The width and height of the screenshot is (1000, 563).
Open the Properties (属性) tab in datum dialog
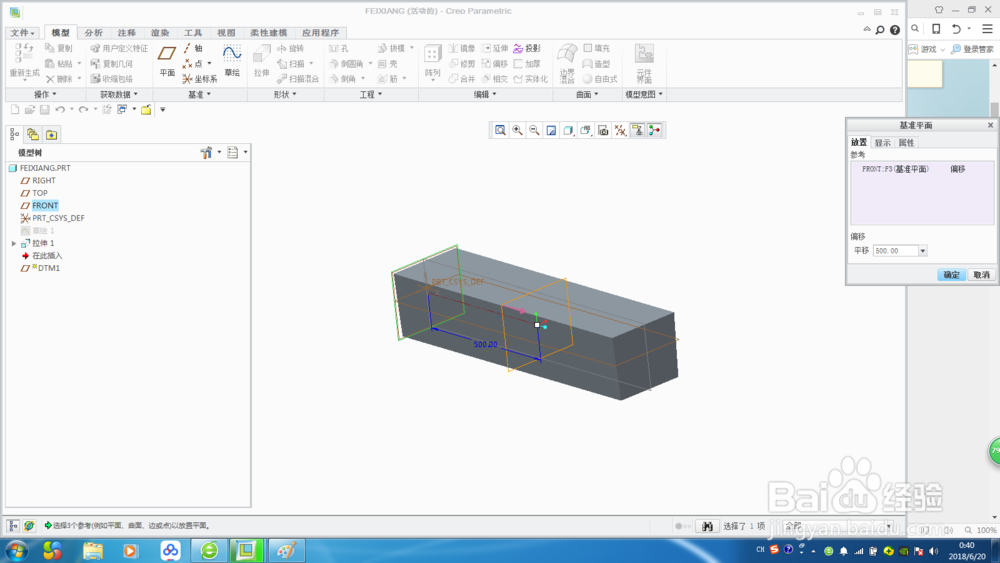906,143
